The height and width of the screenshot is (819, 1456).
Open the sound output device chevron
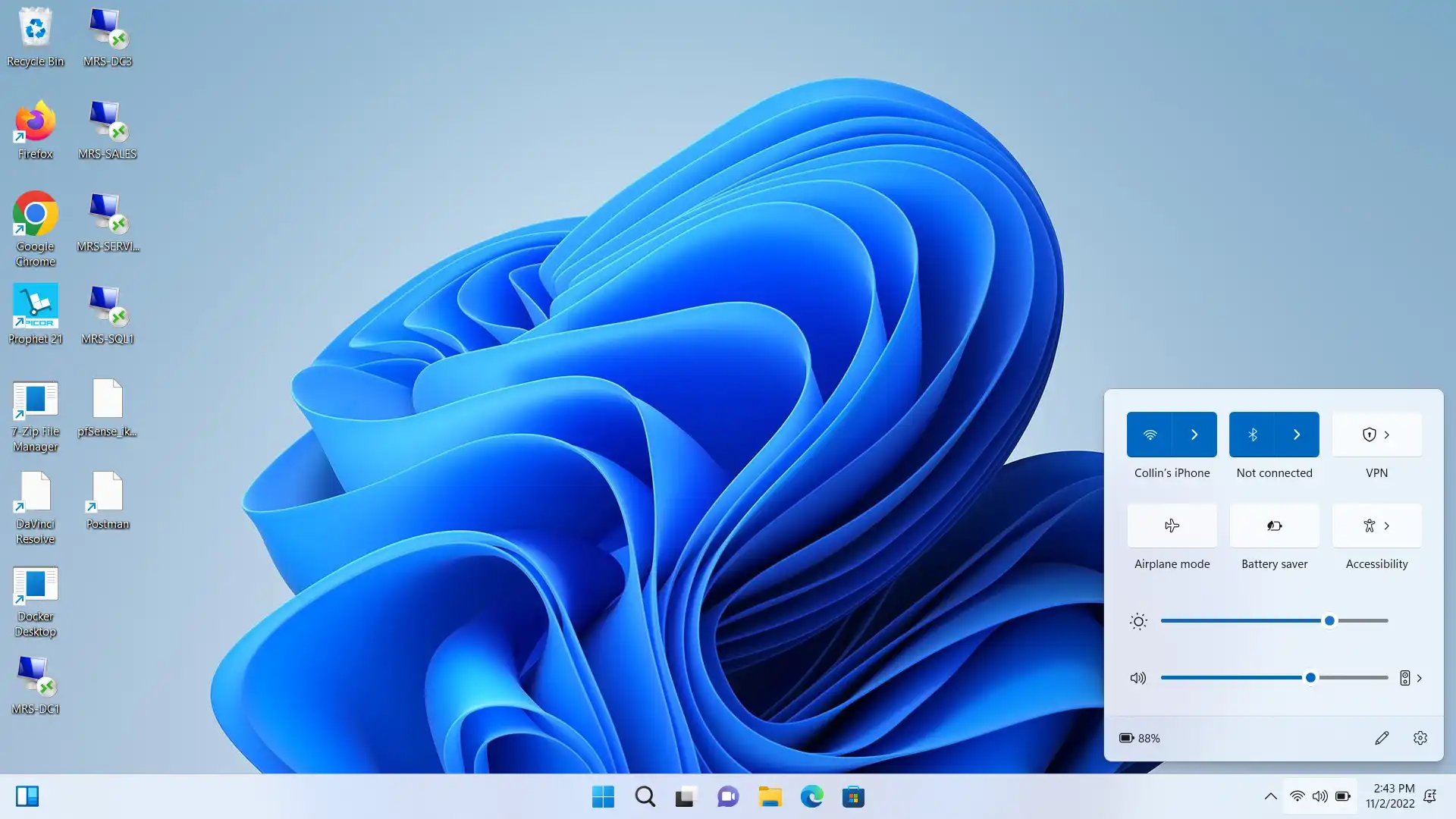coord(1419,678)
